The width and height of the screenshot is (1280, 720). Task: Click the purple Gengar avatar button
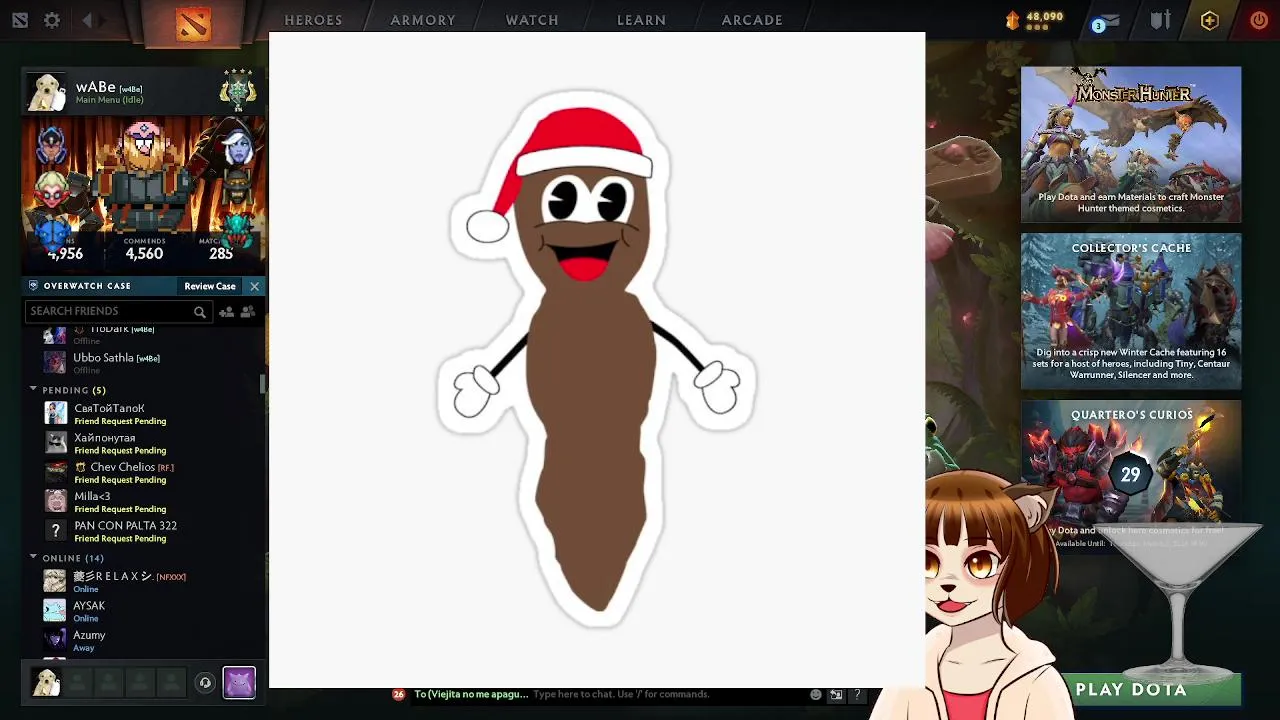[239, 682]
